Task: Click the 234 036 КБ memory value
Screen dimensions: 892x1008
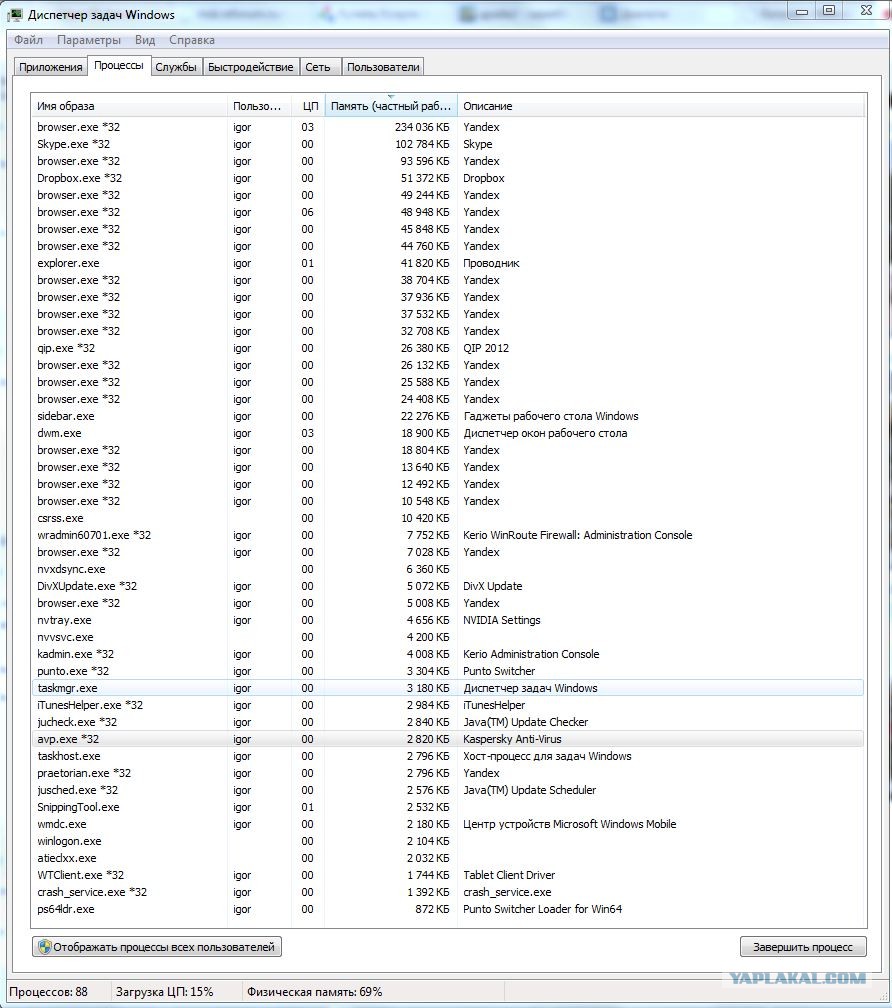Action: coord(422,127)
